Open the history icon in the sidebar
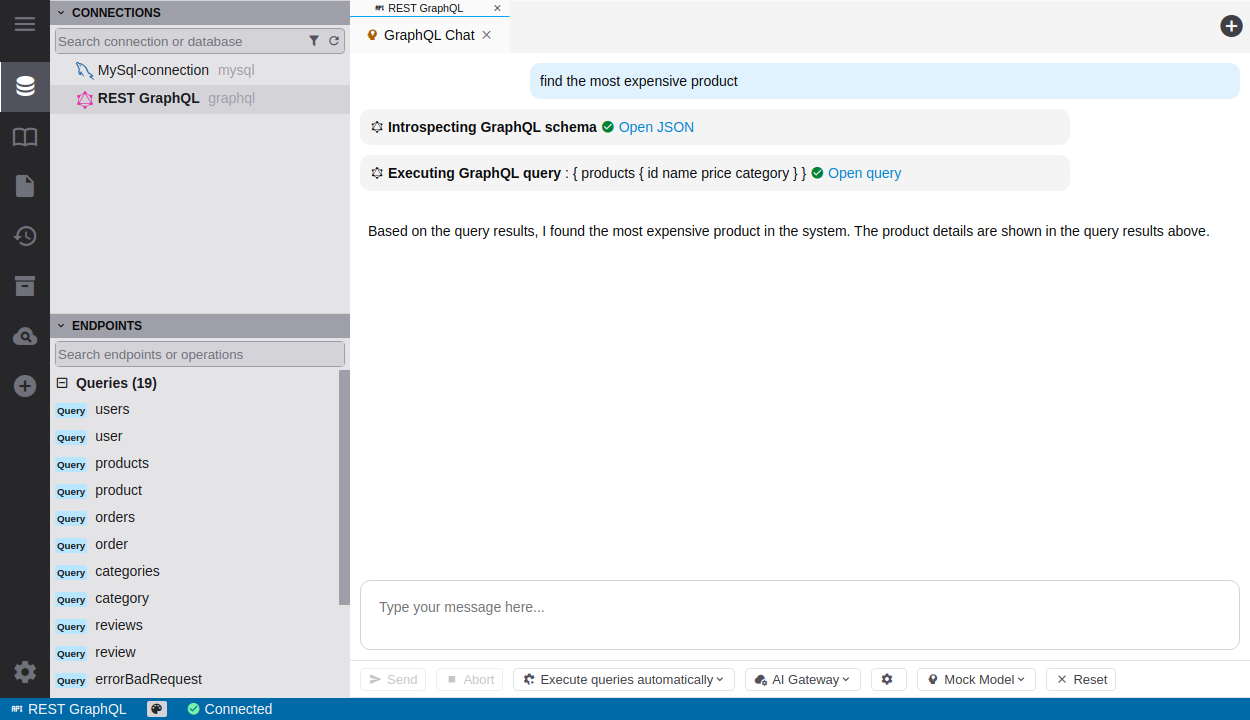1250x720 pixels. pyautogui.click(x=25, y=236)
